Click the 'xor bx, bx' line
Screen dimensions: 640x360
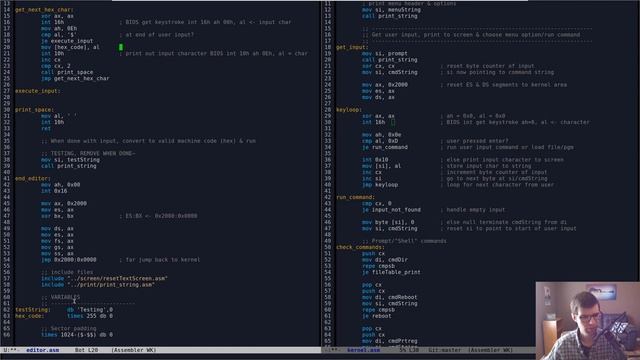(57, 216)
